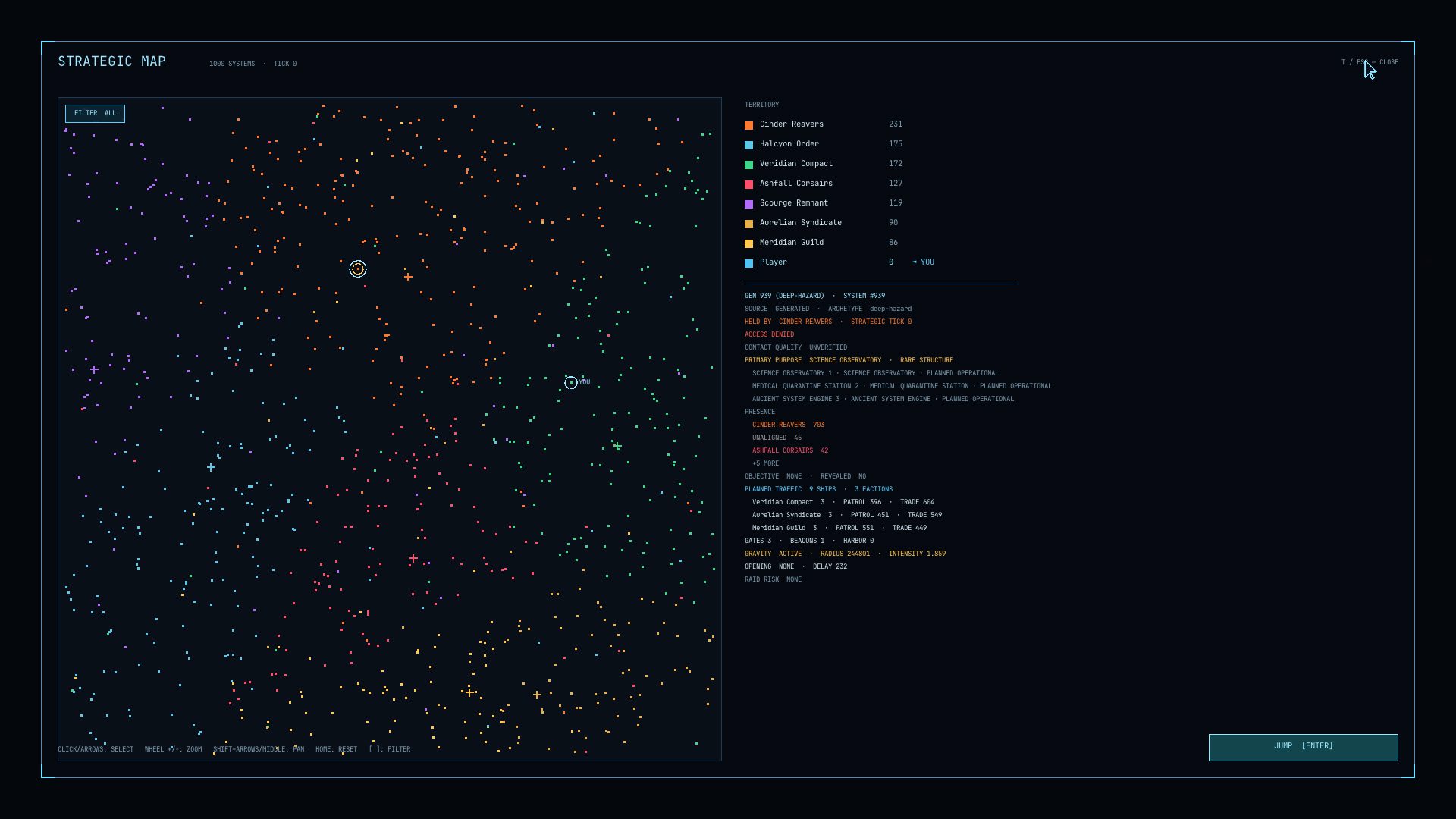Click the JUMP [ENTER] button
The image size is (1456, 819).
1303,747
